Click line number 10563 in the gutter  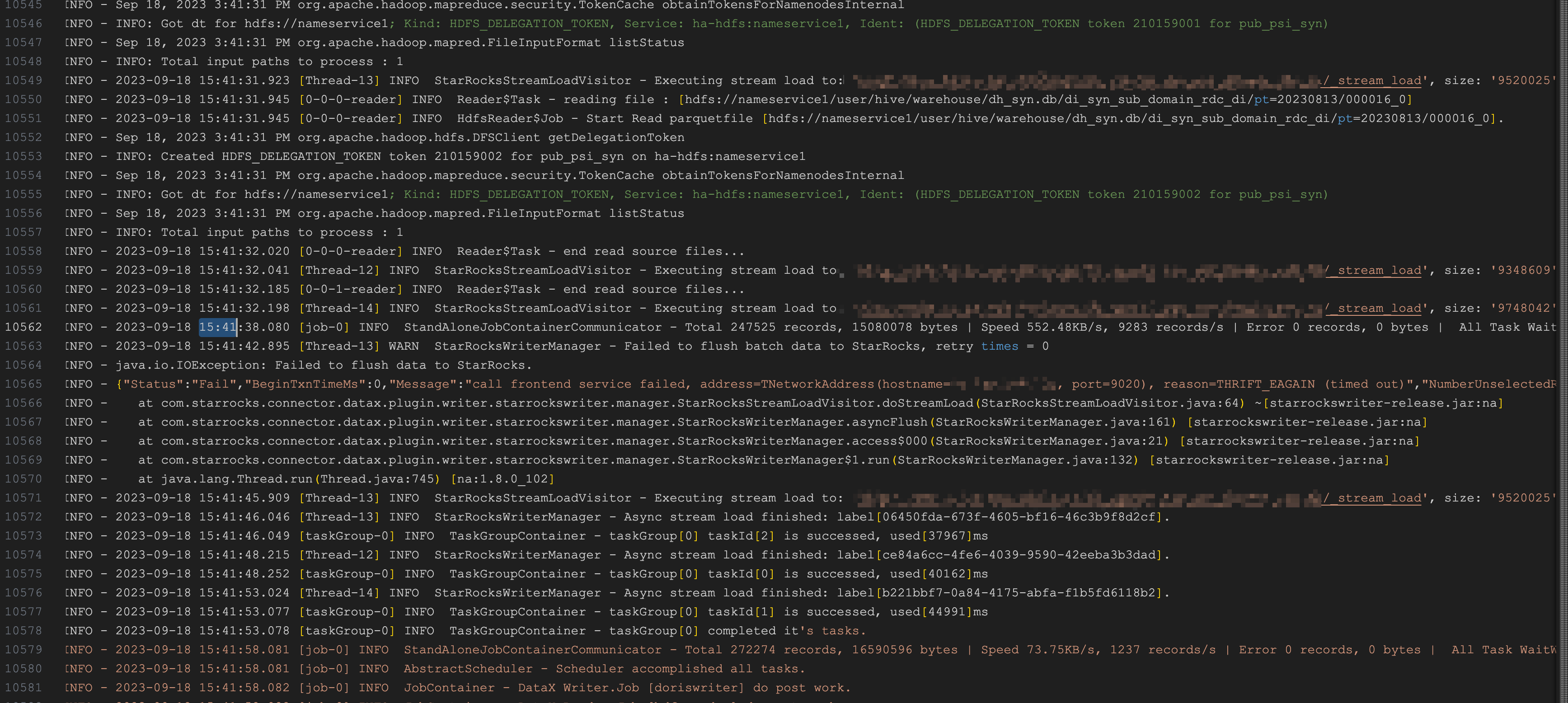(x=23, y=347)
